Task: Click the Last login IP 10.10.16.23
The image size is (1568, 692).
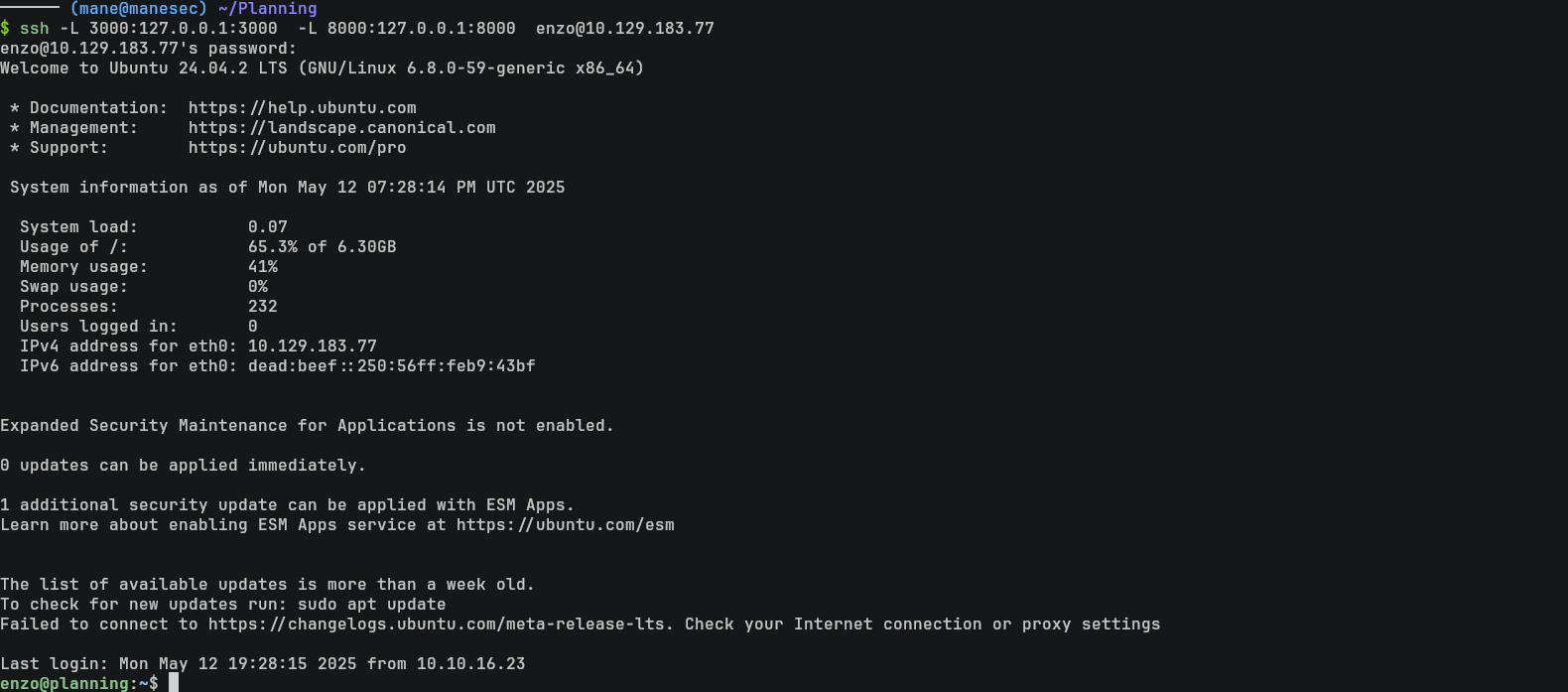Action: tap(471, 664)
